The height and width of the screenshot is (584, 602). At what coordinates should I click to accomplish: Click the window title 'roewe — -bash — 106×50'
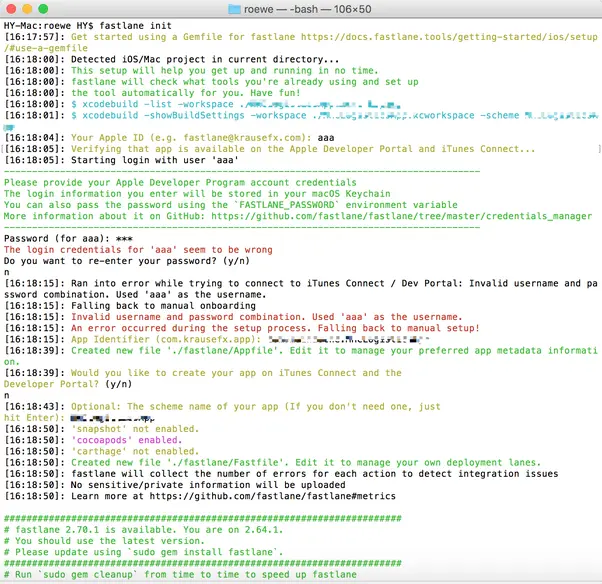point(308,9)
